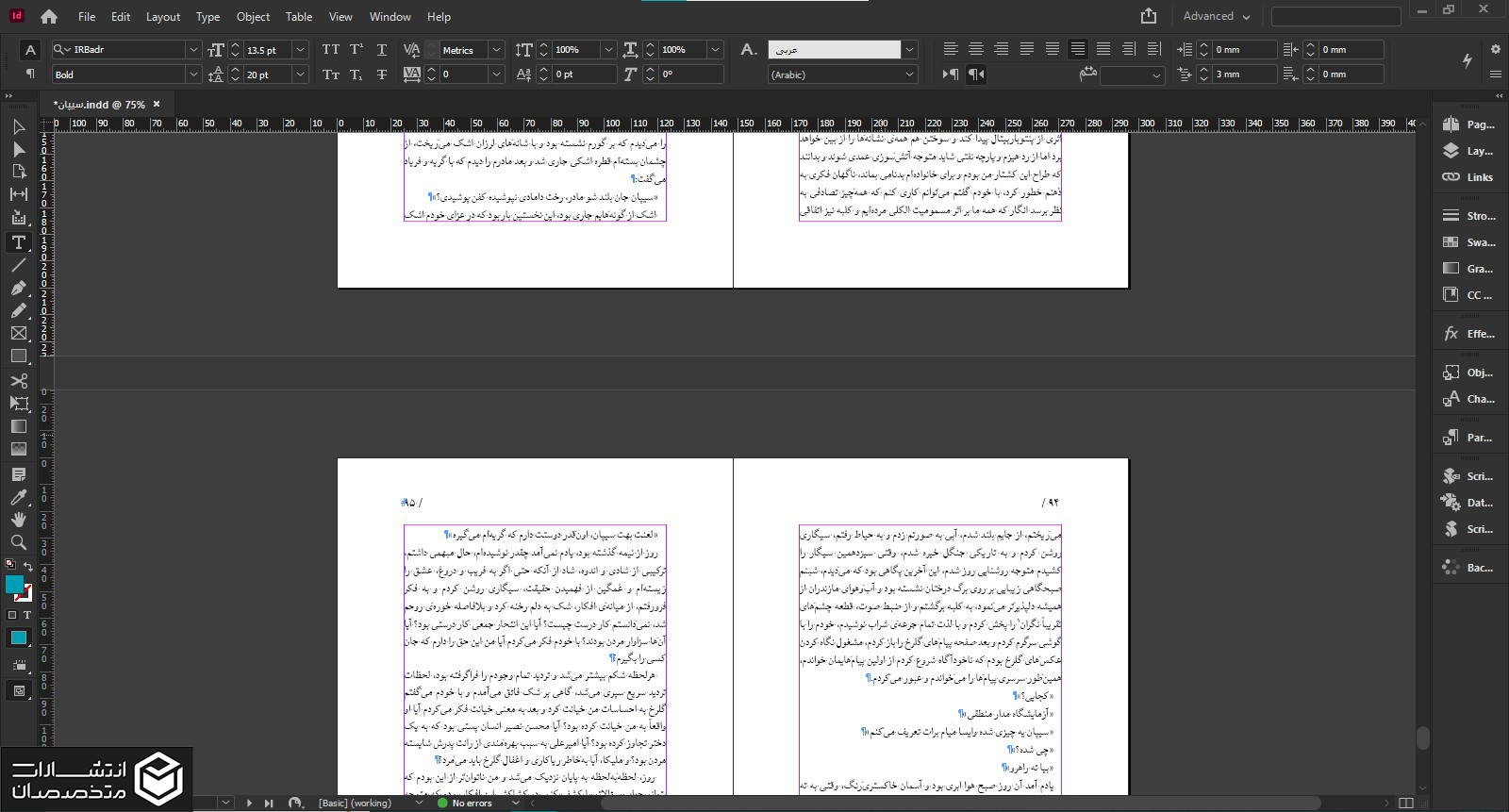The image size is (1509, 812).
Task: Enable left-to-right paragraph direction
Action: tap(951, 75)
